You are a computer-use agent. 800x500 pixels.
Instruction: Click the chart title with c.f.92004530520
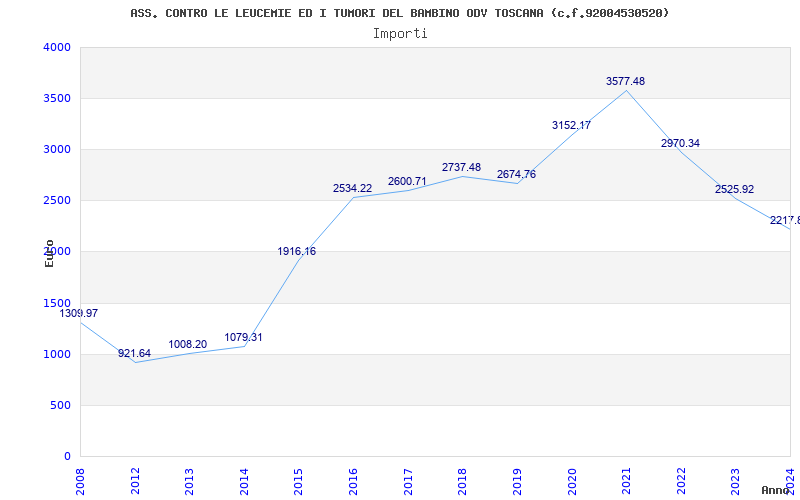(399, 13)
